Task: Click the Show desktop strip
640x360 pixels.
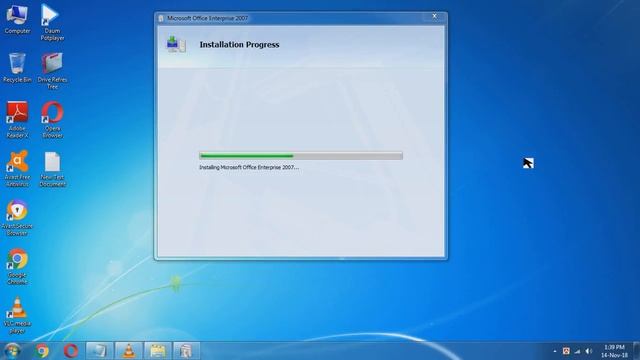Action: coord(636,351)
